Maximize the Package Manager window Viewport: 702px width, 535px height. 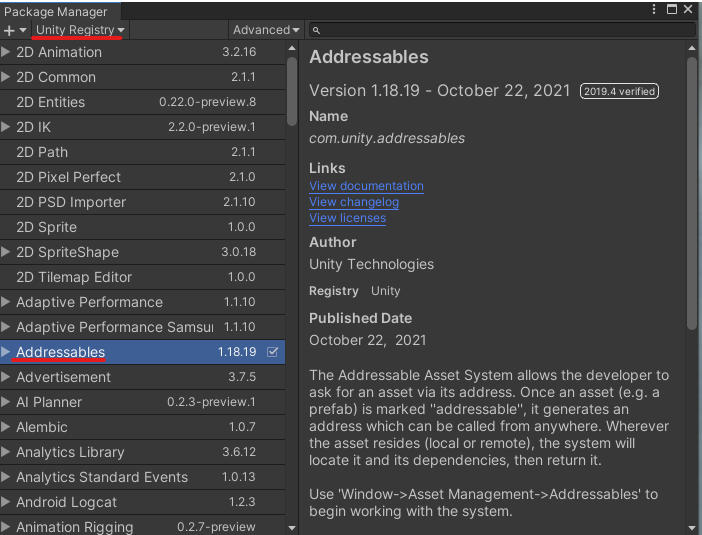(x=672, y=9)
